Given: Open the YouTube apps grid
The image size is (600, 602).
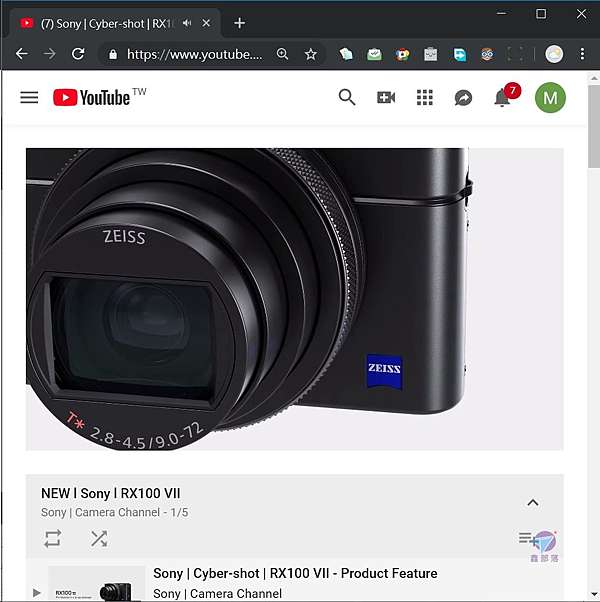Looking at the screenshot, I should click(425, 98).
